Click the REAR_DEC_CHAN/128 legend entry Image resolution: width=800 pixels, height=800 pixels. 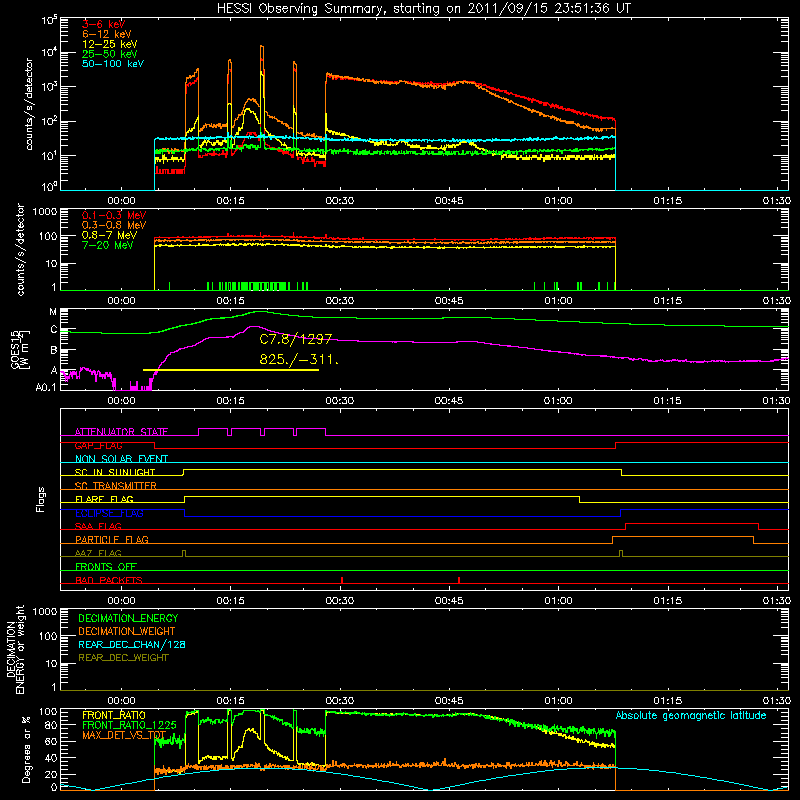(x=132, y=644)
